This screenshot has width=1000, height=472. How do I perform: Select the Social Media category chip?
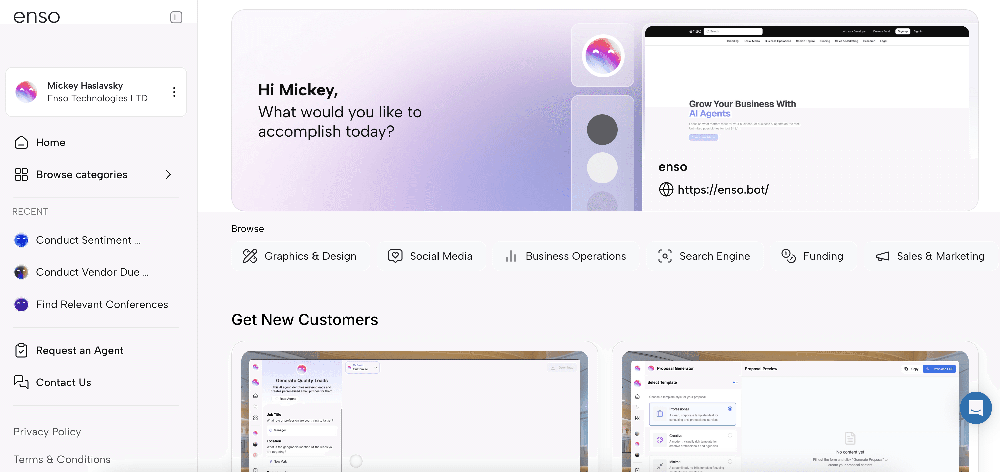pos(430,256)
